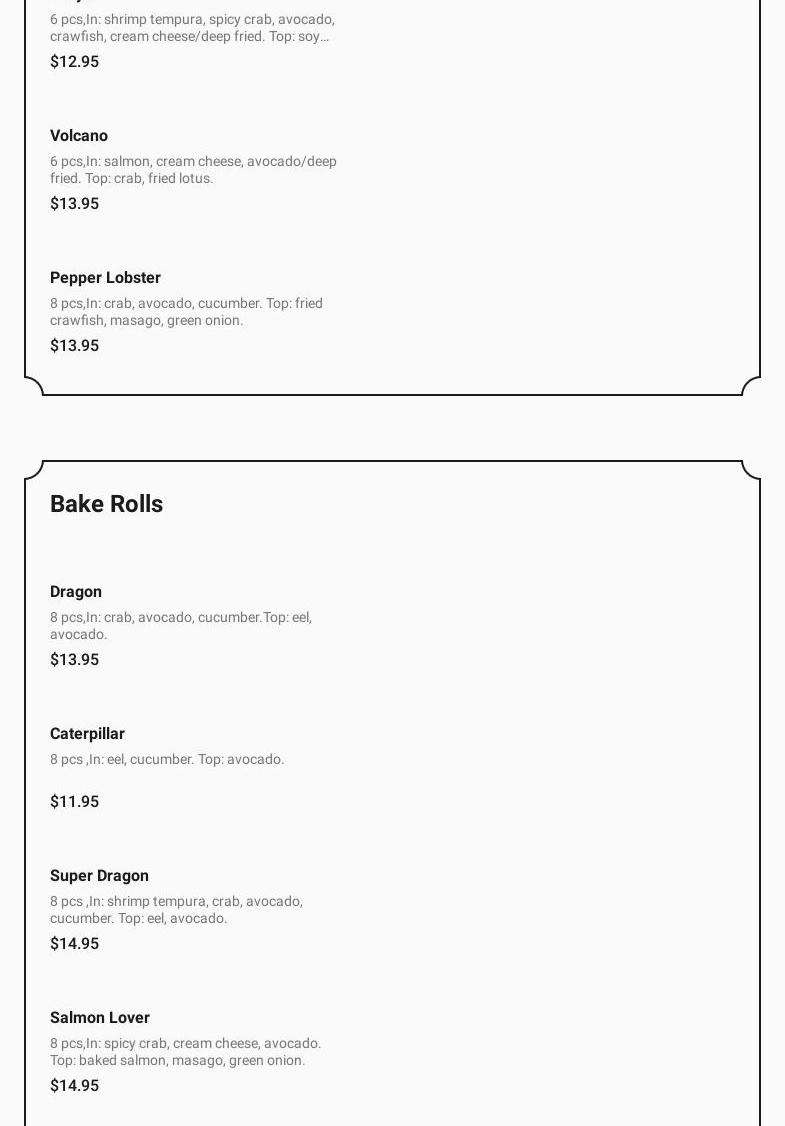Click Salmon Lover's $14.95 price
The height and width of the screenshot is (1126, 785).
74,1086
